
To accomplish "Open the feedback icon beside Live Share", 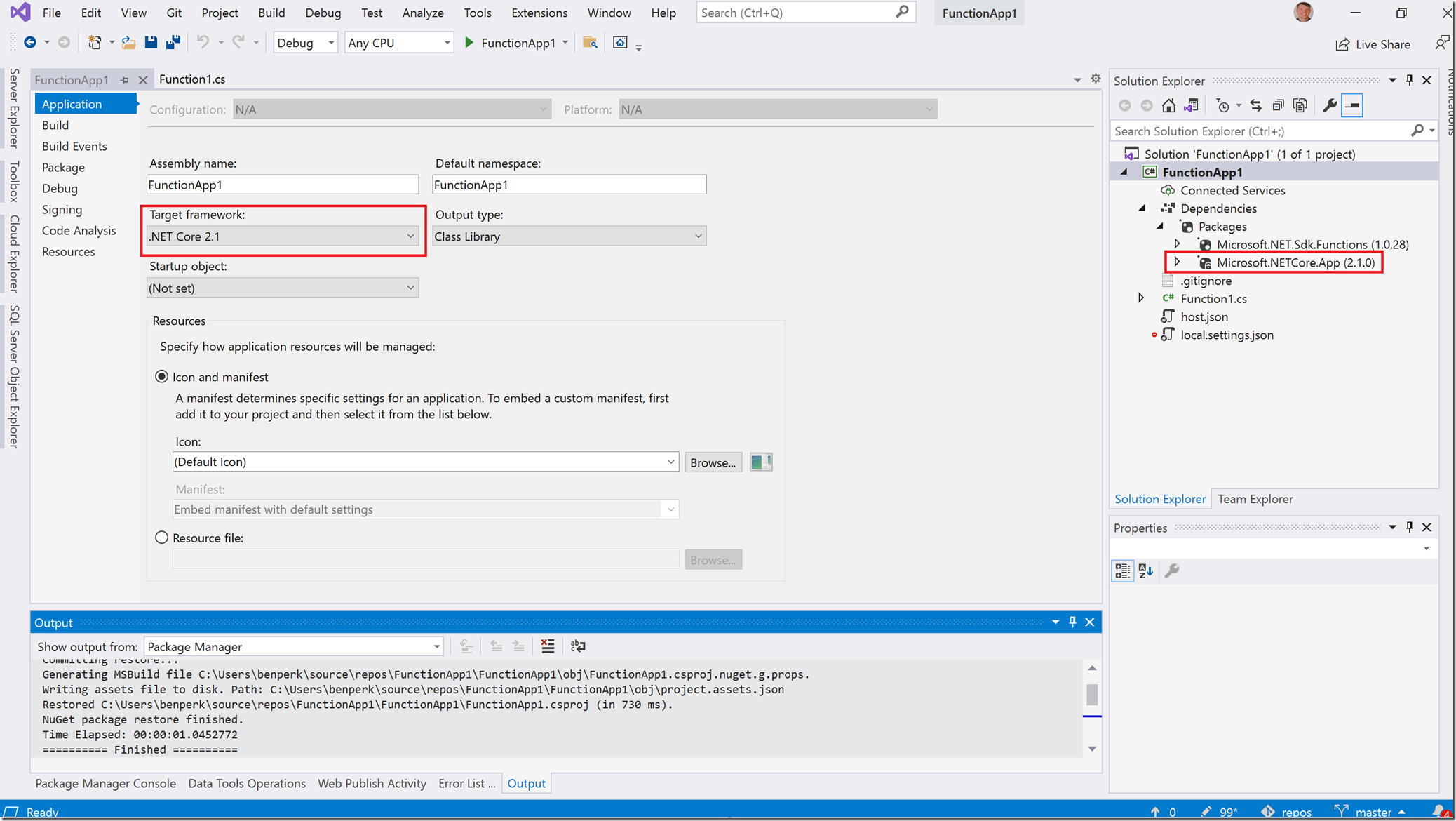I will pyautogui.click(x=1442, y=44).
